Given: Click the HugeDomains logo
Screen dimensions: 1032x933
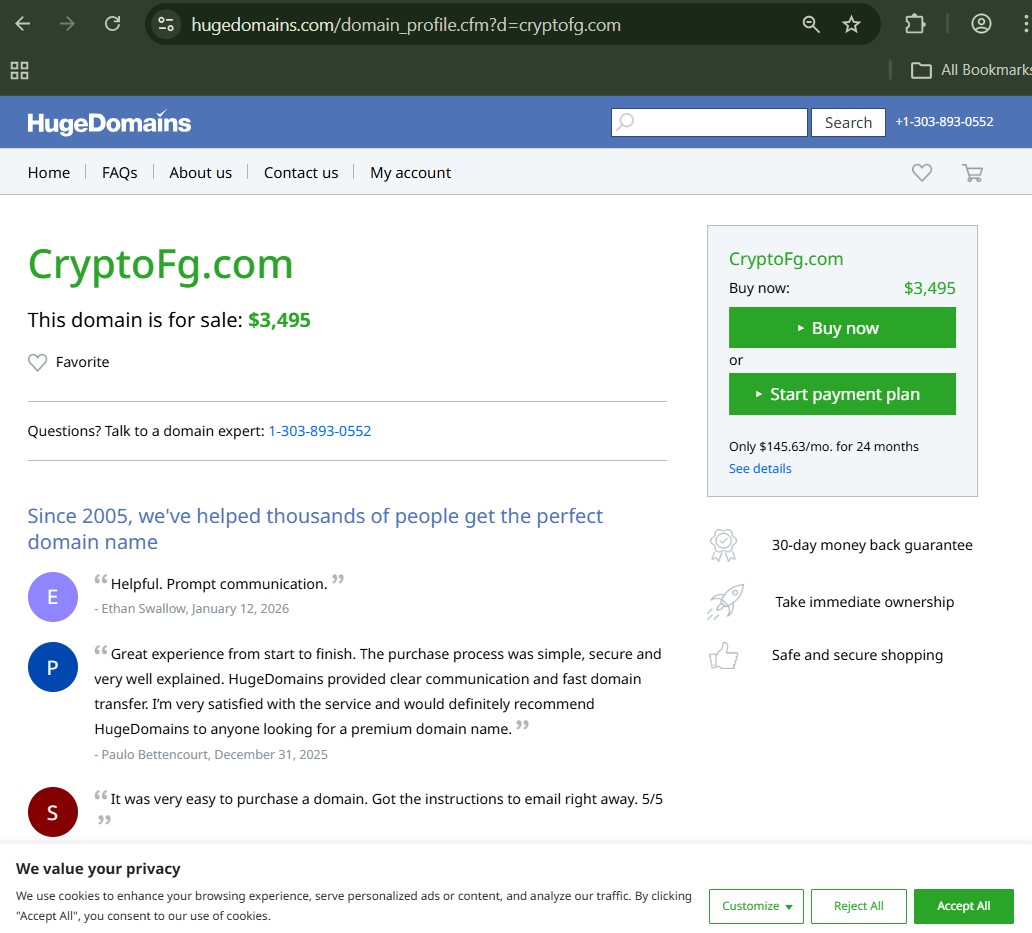Looking at the screenshot, I should [107, 121].
